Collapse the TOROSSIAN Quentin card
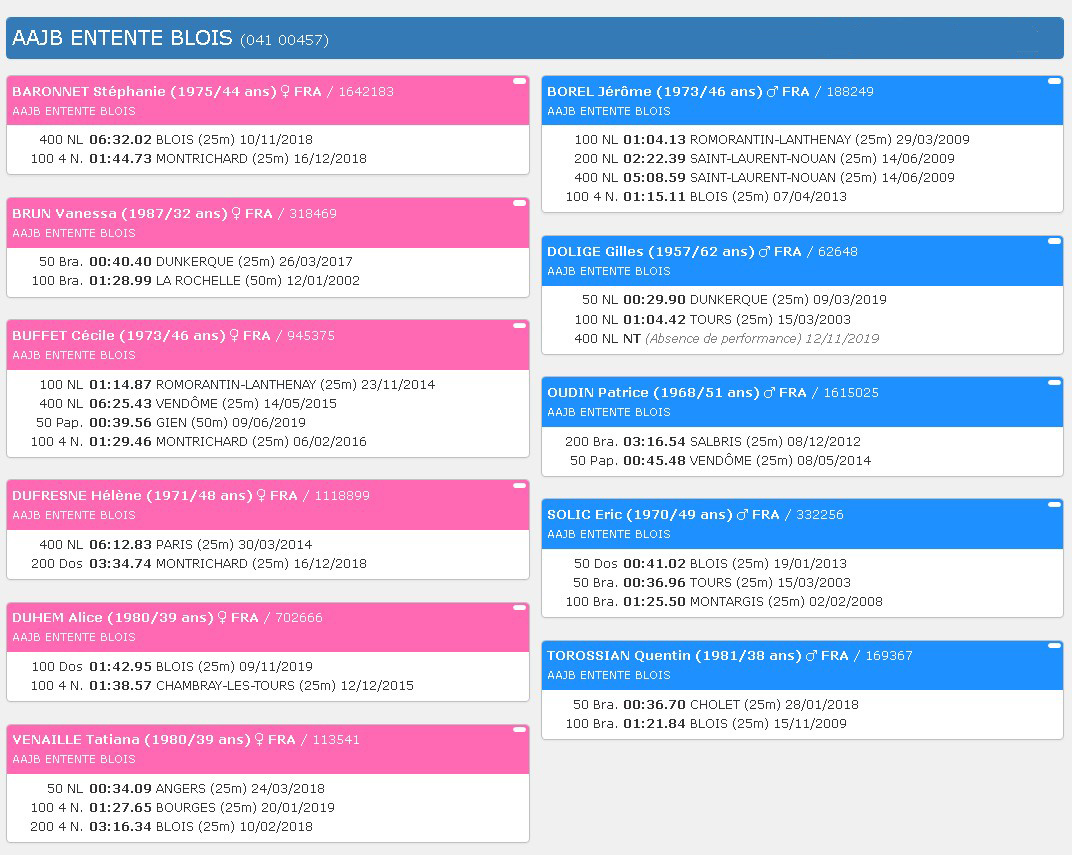Image resolution: width=1072 pixels, height=855 pixels. coord(1054,645)
